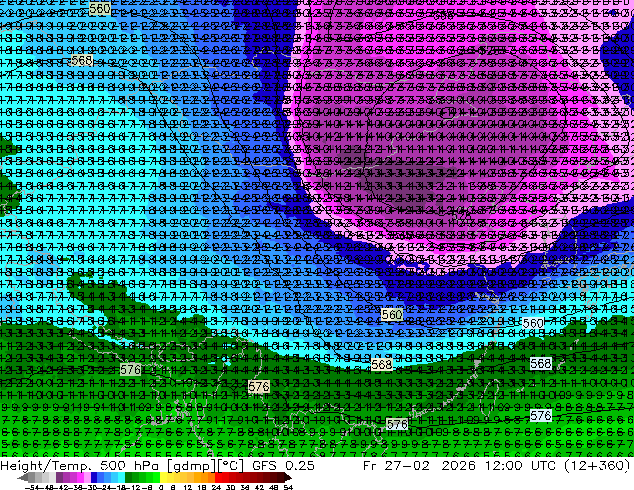Click the white 576 contour label at lower right

541,415
